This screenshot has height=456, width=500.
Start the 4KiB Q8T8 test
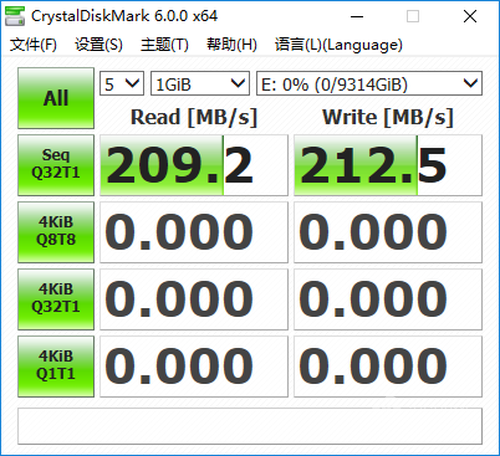point(56,232)
